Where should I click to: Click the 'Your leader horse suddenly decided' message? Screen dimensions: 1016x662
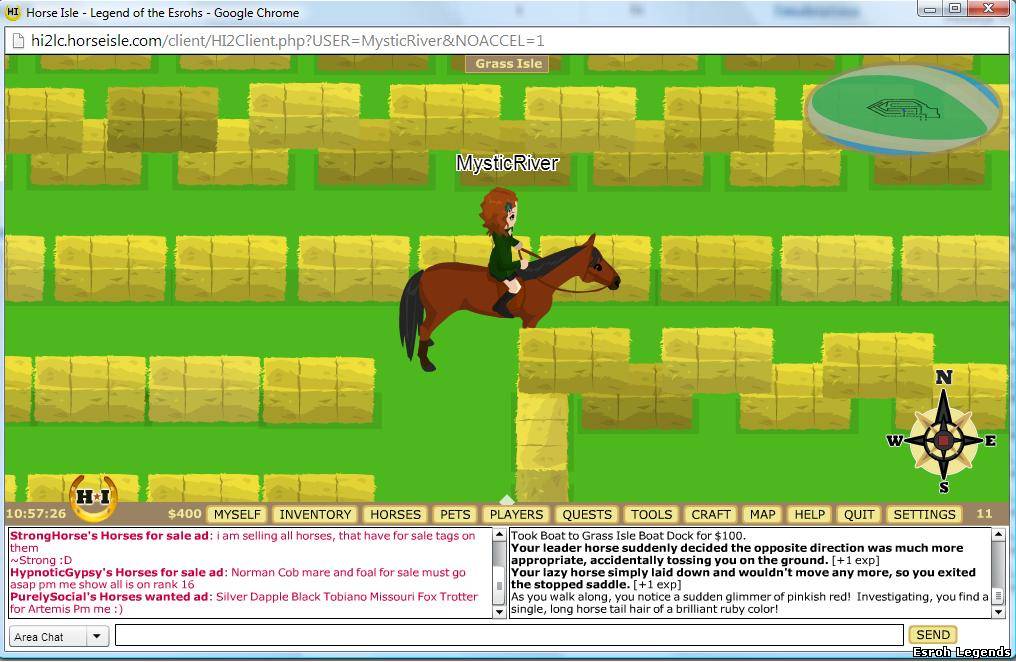(x=737, y=554)
